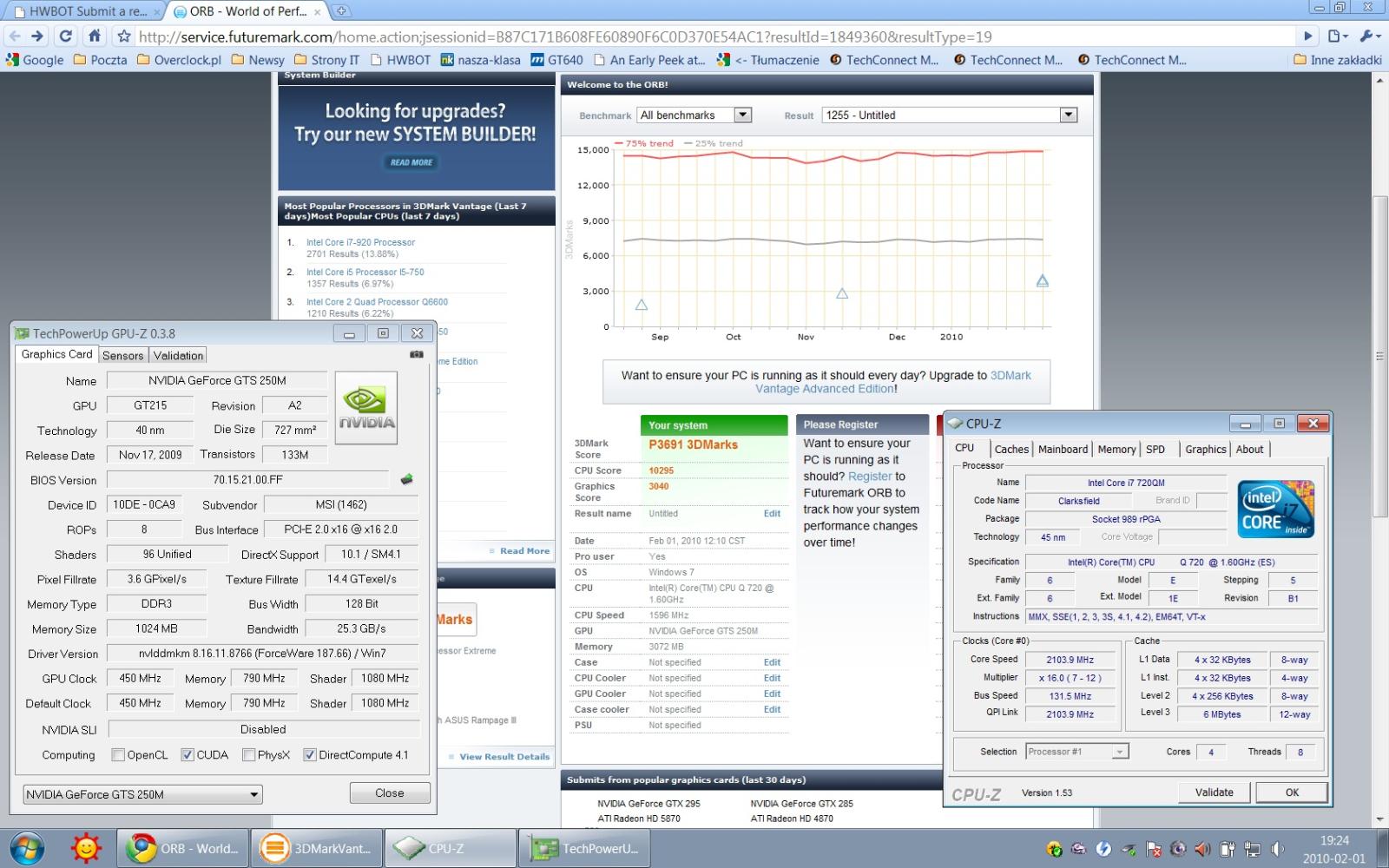1389x868 pixels.
Task: Switch to TechPowerUp taskbar button
Action: [584, 848]
